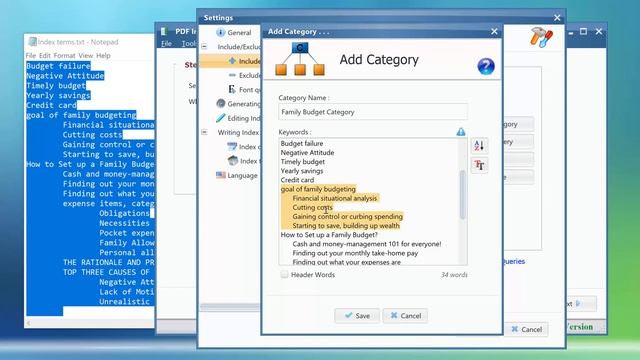Open the blue help question mark icon

486,66
